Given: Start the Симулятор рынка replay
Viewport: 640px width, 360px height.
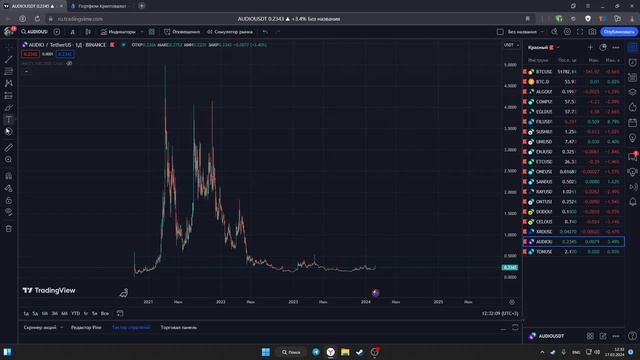Looking at the screenshot, I should coord(229,32).
